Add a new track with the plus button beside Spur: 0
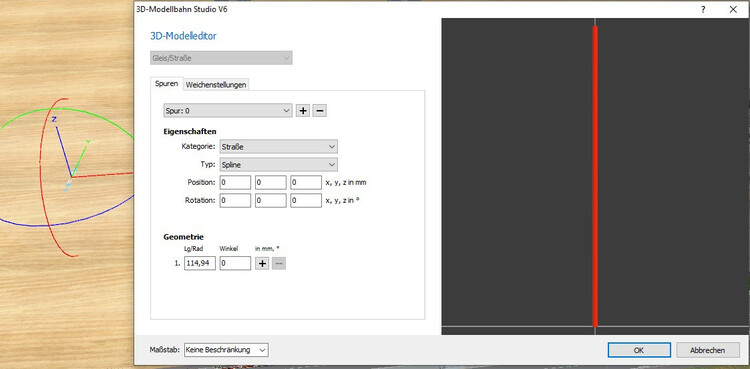Viewport: 750px width, 369px height. point(302,111)
